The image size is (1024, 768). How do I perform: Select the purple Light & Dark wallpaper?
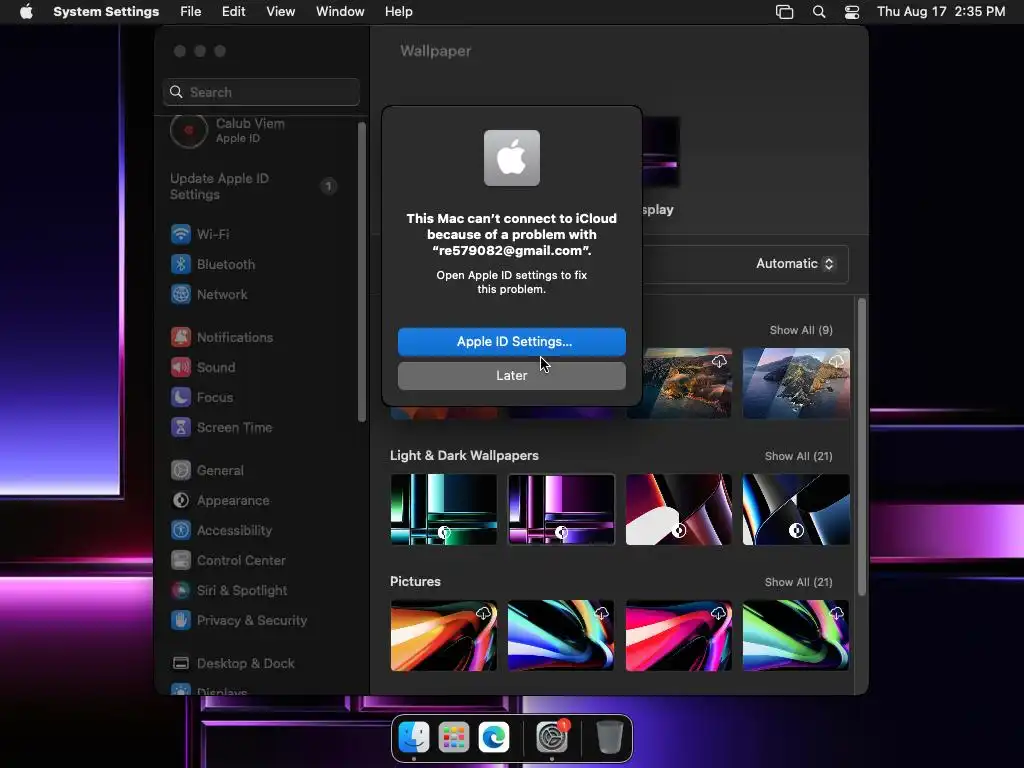pos(562,509)
